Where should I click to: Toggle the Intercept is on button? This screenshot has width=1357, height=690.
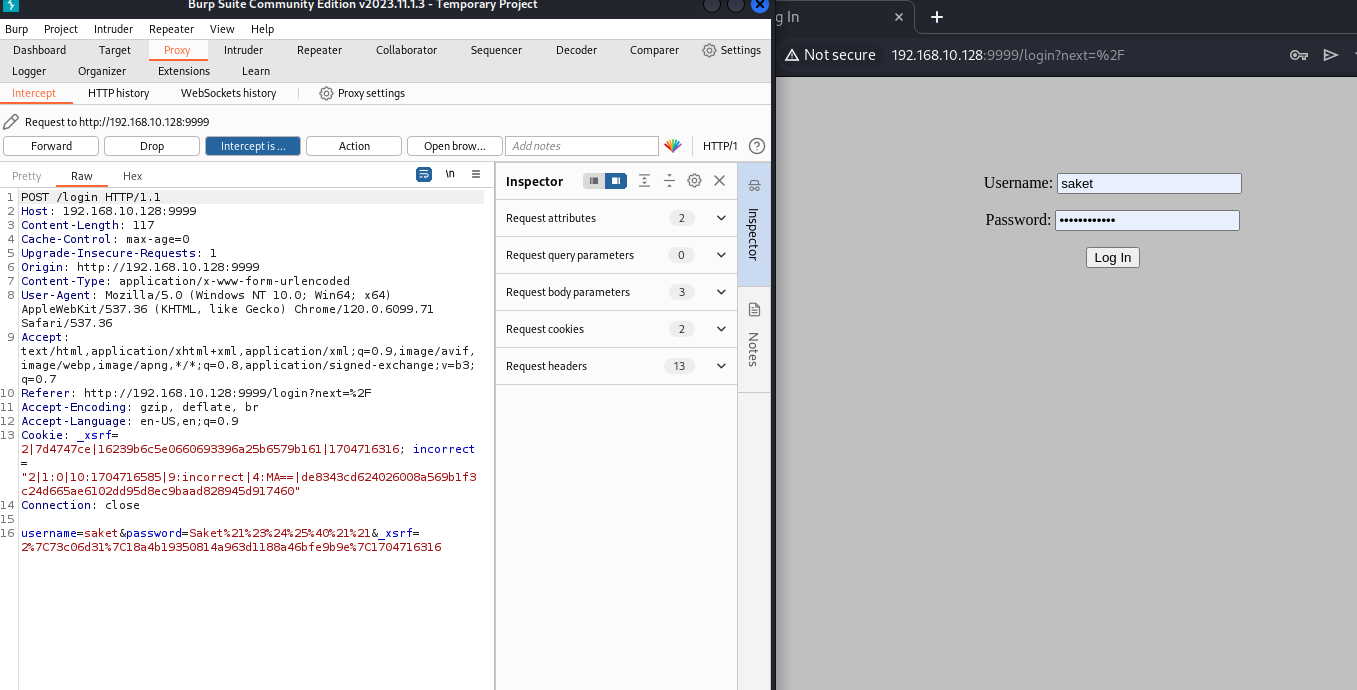click(x=253, y=146)
